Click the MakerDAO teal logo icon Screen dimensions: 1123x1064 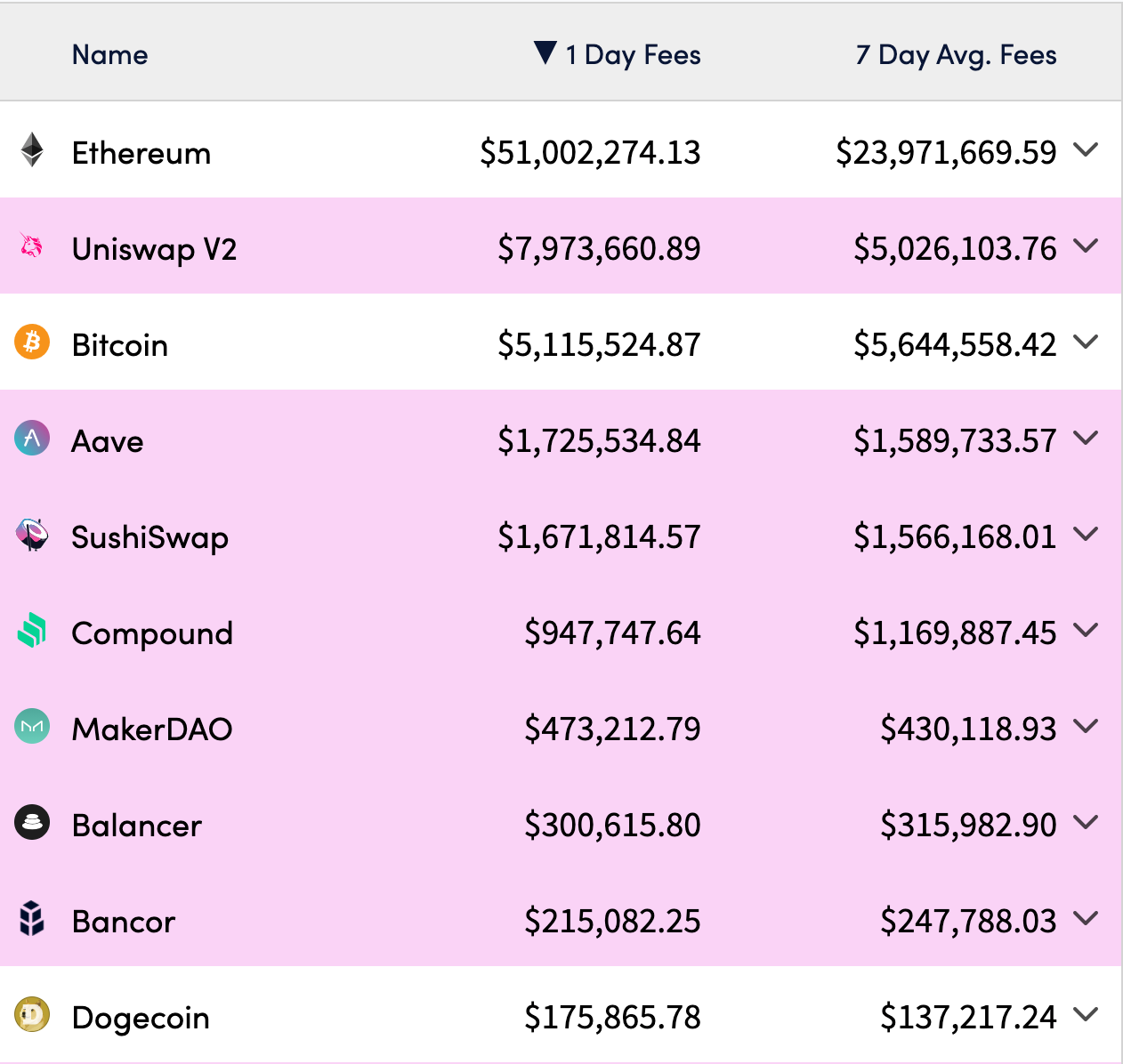click(32, 726)
